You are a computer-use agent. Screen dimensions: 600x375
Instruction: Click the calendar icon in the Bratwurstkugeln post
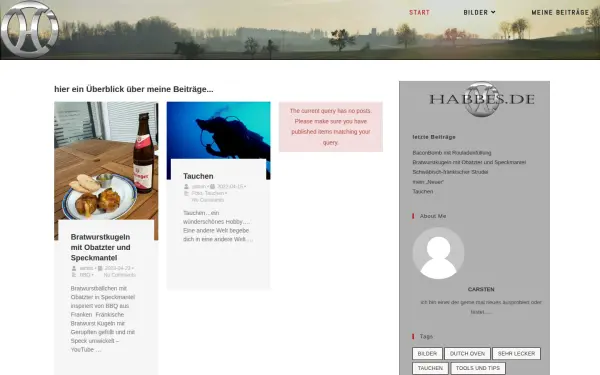click(x=100, y=268)
